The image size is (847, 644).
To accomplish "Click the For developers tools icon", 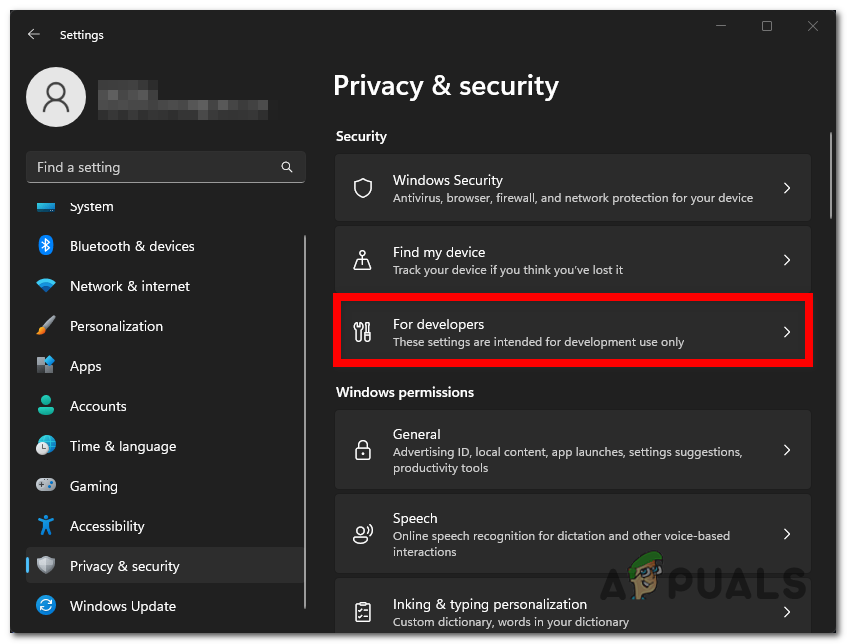I will (363, 332).
